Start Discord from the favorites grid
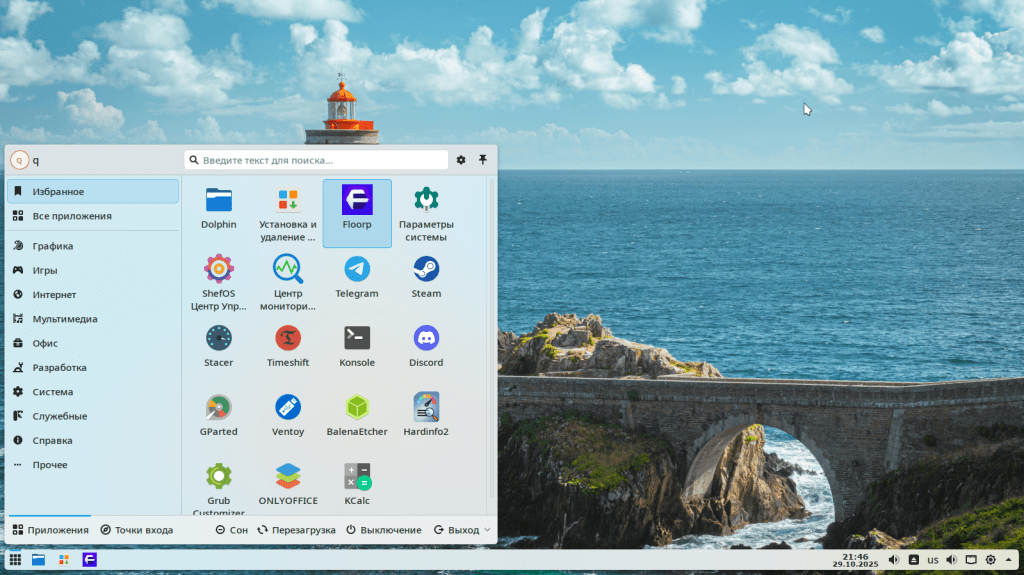 [x=426, y=346]
